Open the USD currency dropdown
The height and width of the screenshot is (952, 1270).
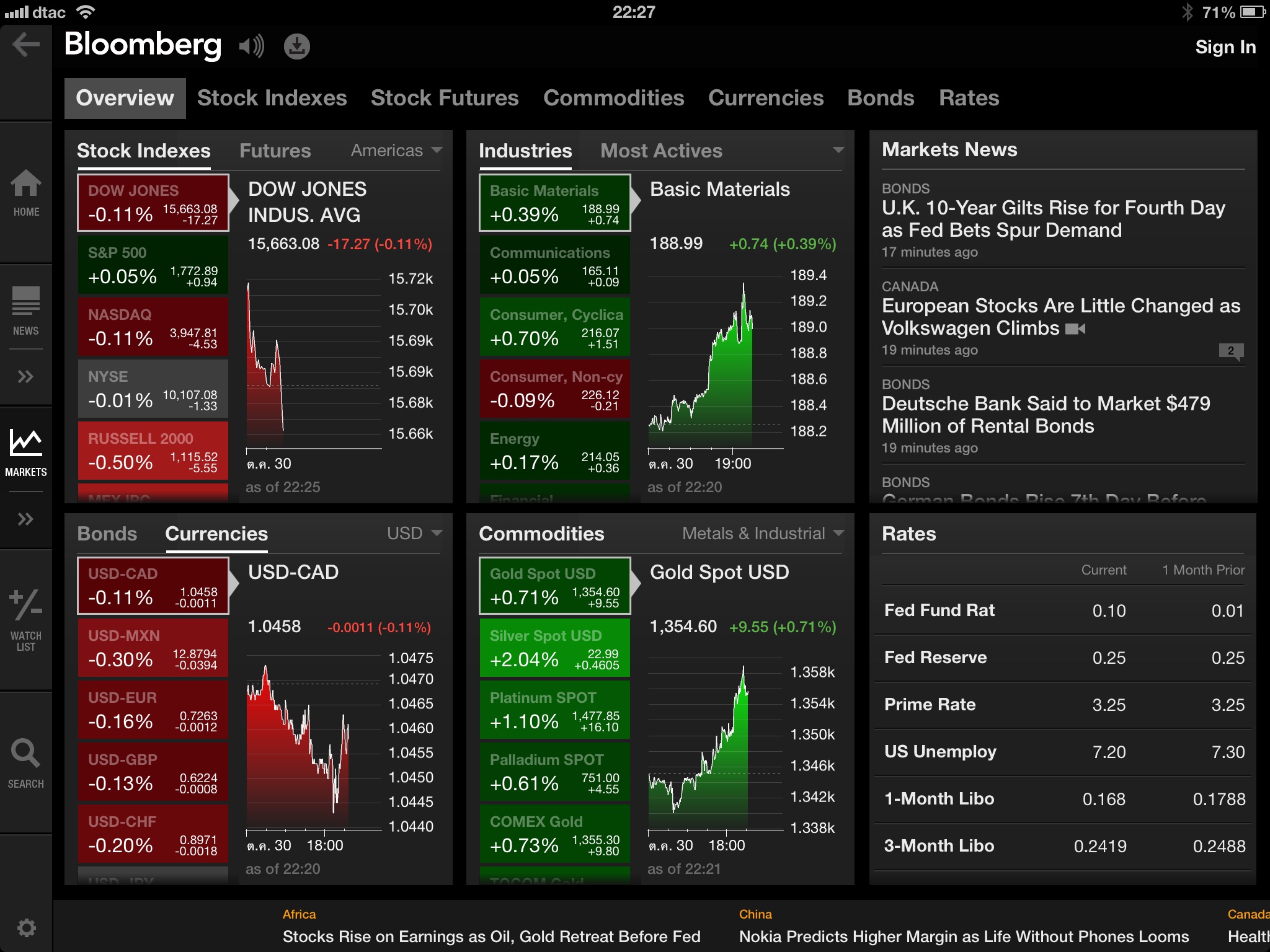click(414, 533)
